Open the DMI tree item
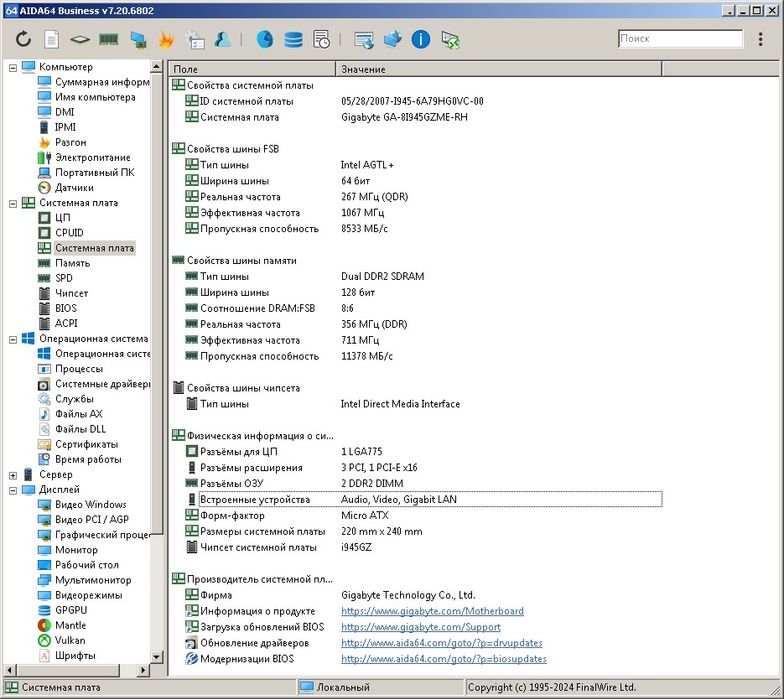The width and height of the screenshot is (784, 699). tap(64, 112)
